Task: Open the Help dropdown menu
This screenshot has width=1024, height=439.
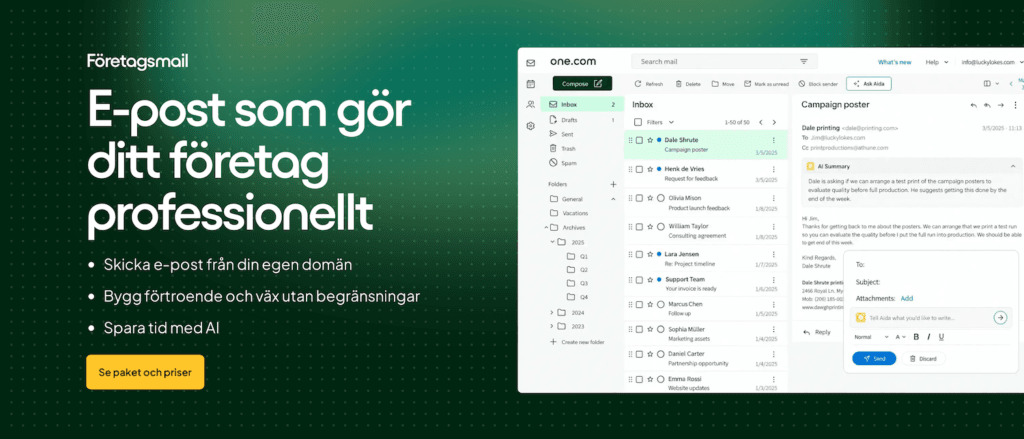Action: tap(936, 62)
